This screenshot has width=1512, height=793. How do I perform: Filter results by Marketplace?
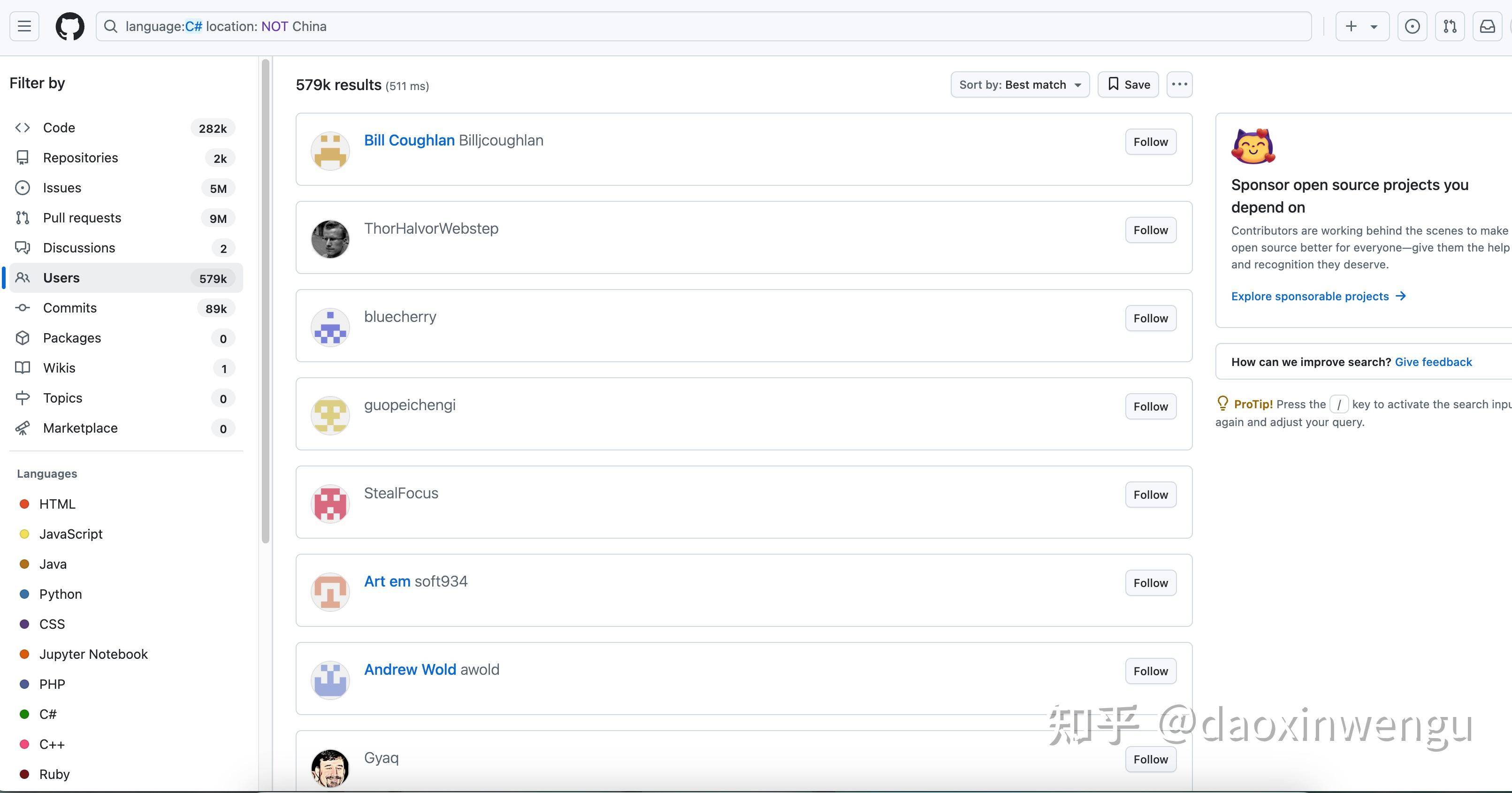point(126,428)
